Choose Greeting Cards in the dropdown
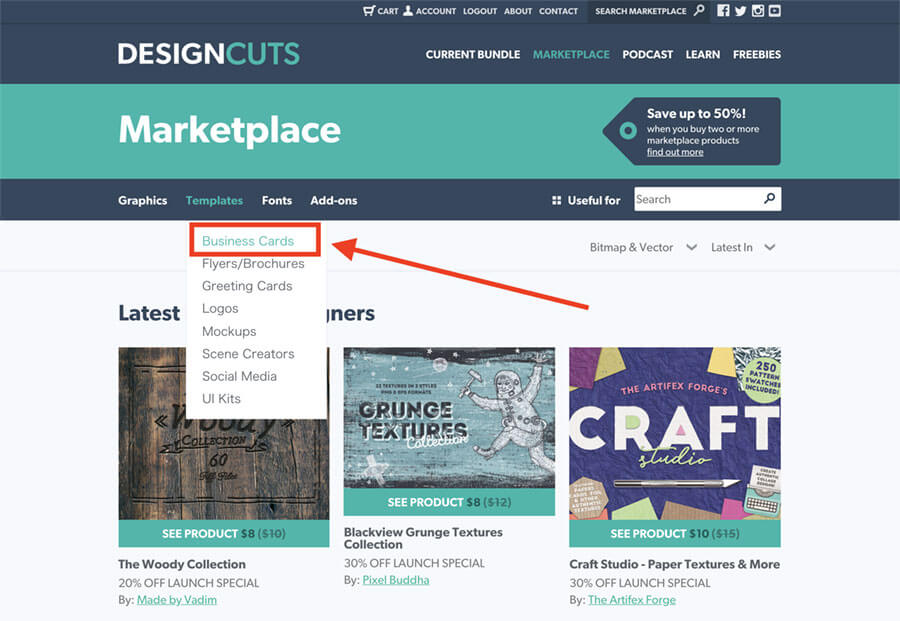The height and width of the screenshot is (621, 900). pyautogui.click(x=247, y=286)
